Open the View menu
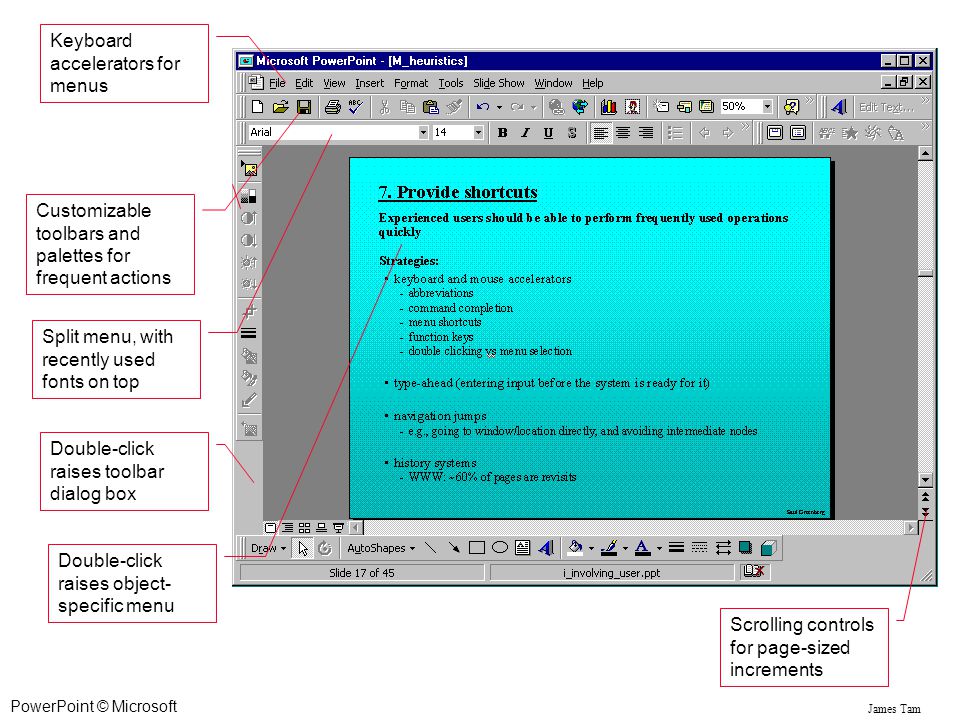 click(x=334, y=83)
